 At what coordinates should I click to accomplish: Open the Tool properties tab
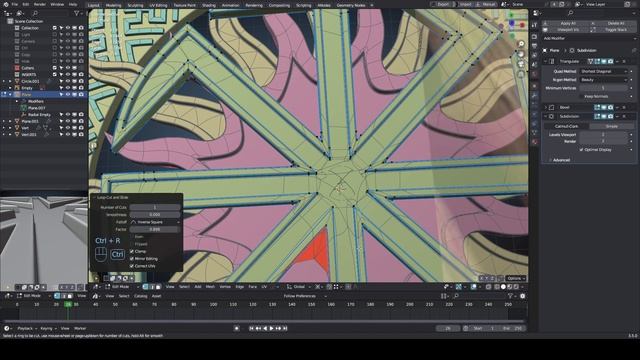pyautogui.click(x=535, y=25)
